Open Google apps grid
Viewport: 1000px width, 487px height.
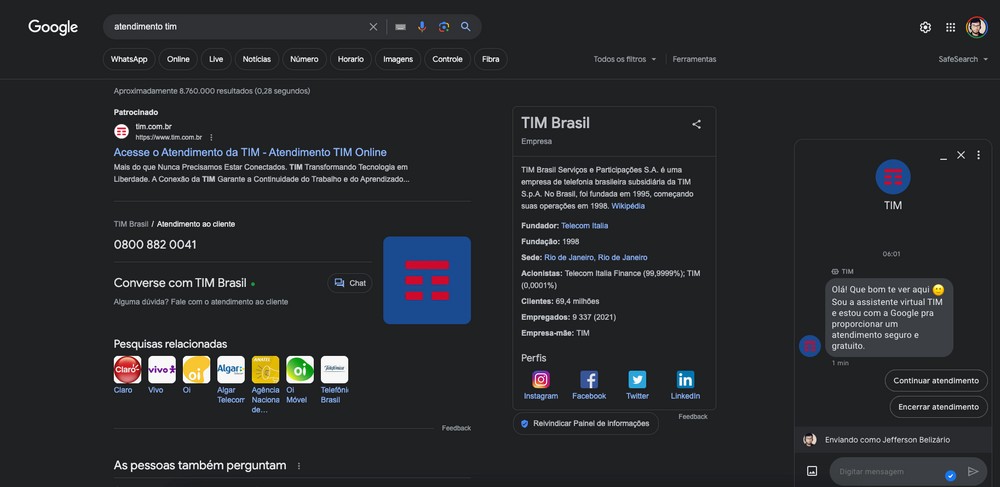tap(950, 27)
